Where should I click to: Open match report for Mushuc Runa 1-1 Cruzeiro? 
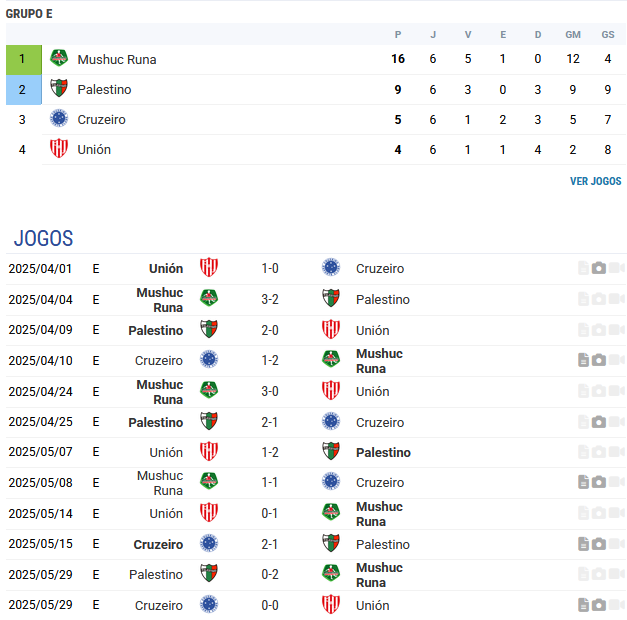tap(583, 482)
